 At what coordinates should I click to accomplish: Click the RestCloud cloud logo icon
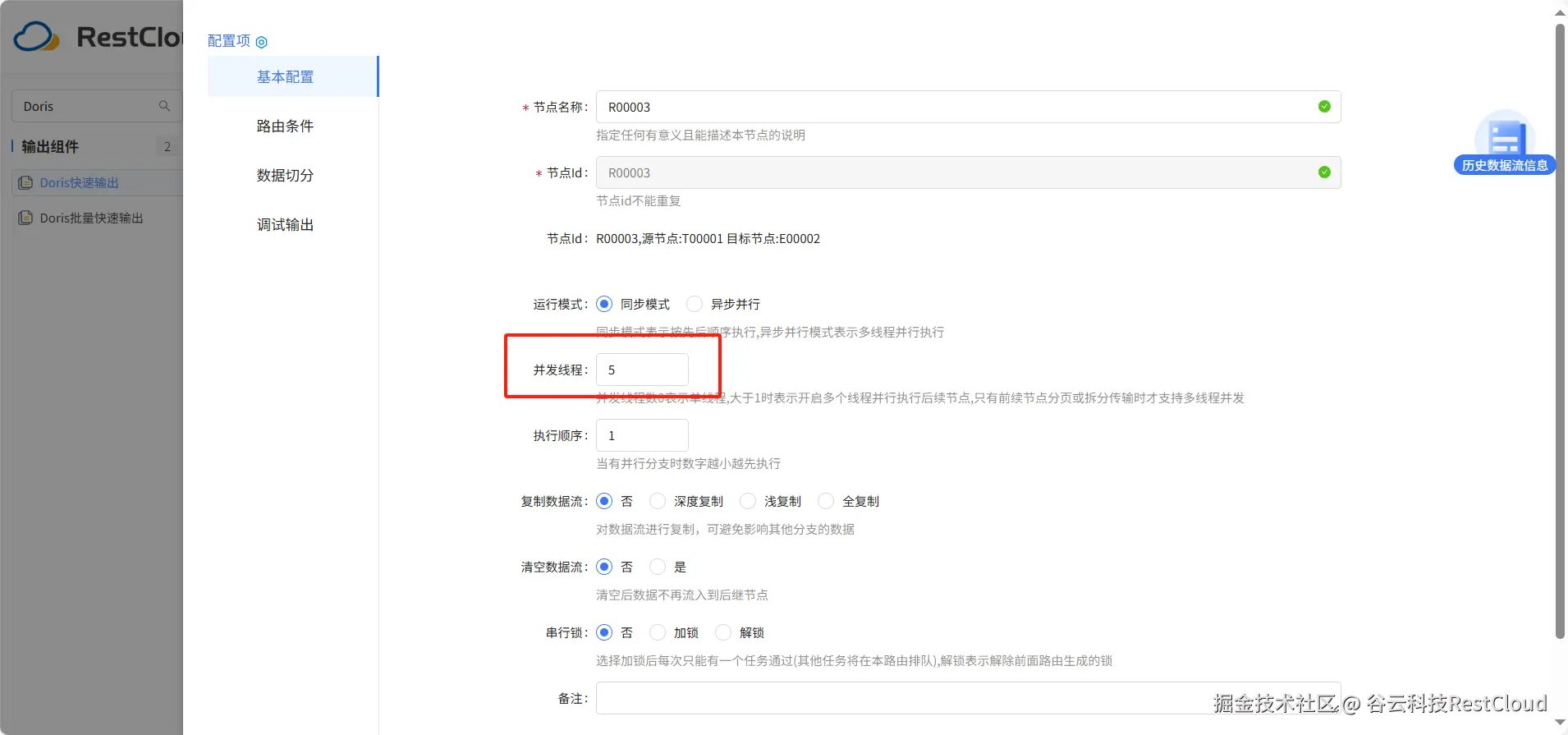pos(37,36)
